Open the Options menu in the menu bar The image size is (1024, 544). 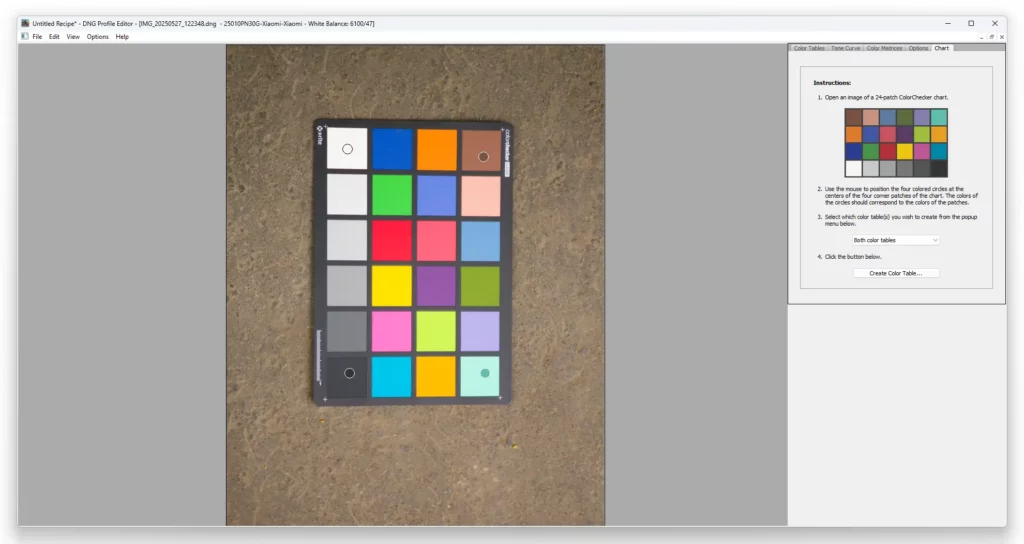tap(97, 37)
